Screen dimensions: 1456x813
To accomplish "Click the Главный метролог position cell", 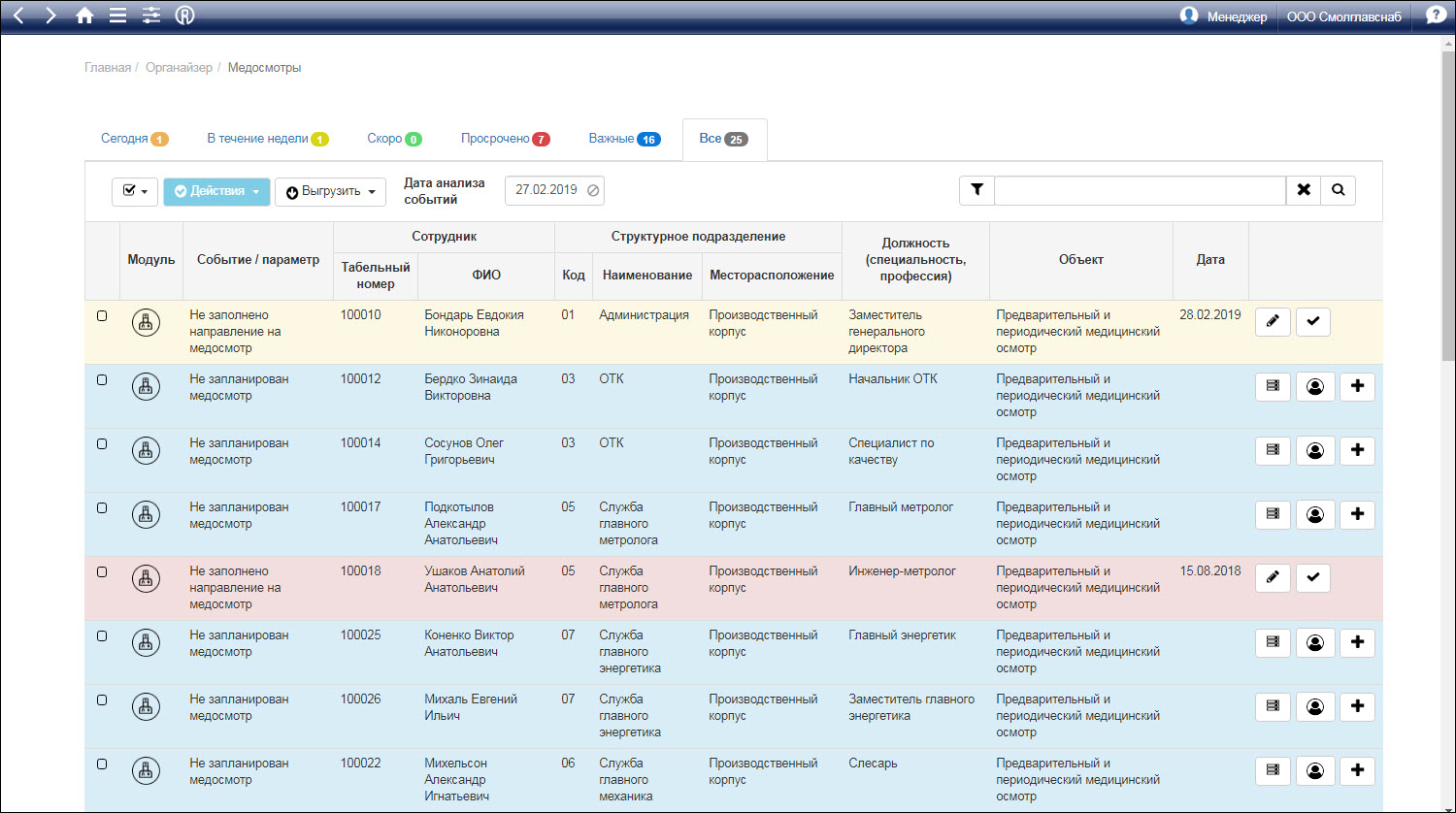I will [901, 507].
